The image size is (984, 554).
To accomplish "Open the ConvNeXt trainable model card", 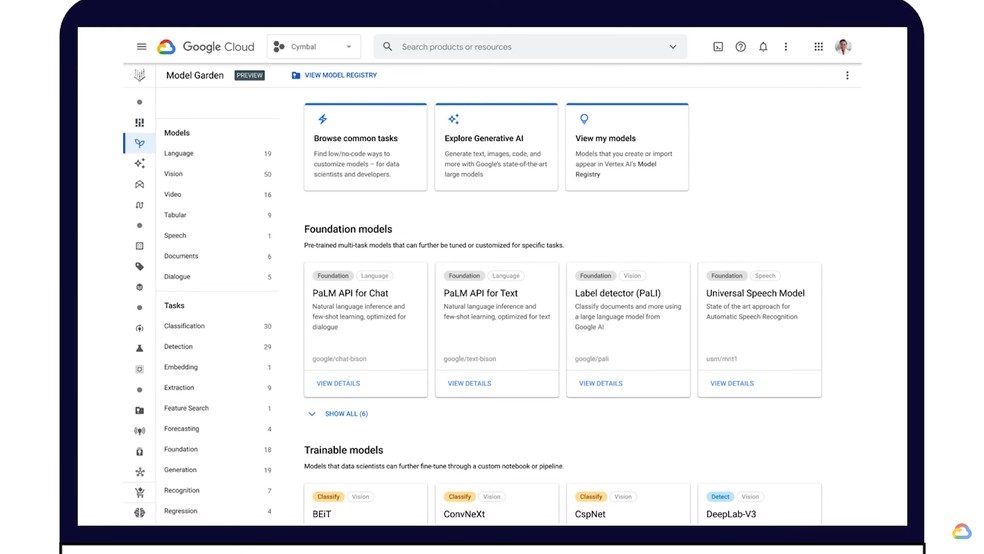I will click(x=496, y=504).
